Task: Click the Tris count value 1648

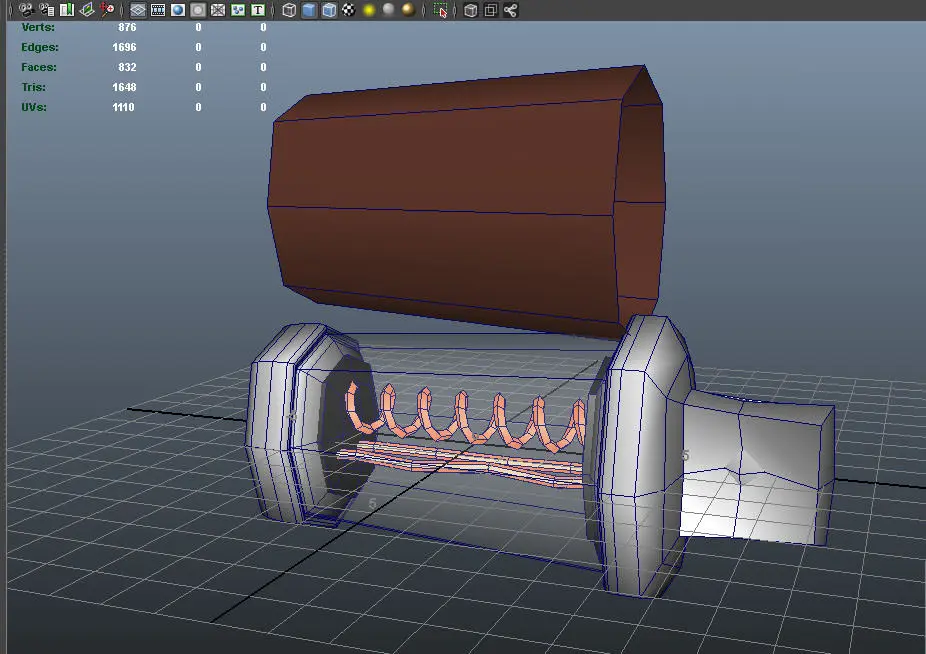Action: coord(124,87)
